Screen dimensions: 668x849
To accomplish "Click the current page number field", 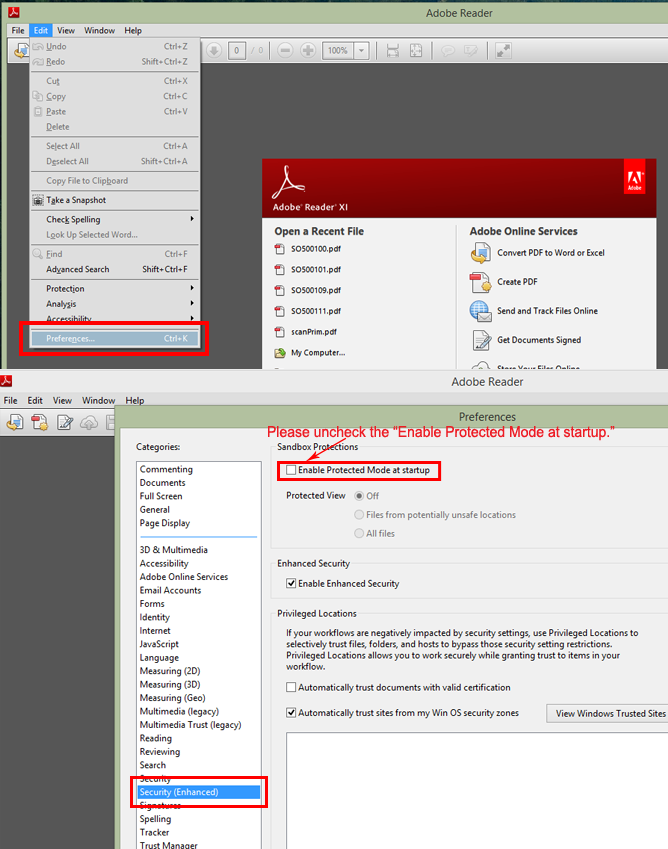I will point(237,51).
